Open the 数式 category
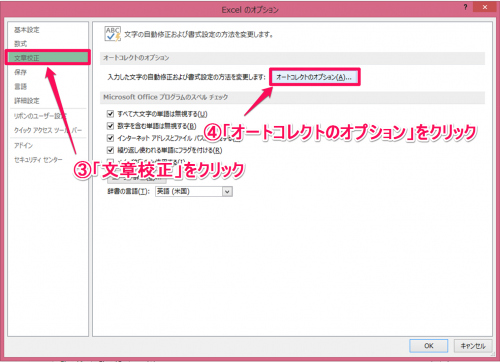 coord(21,44)
